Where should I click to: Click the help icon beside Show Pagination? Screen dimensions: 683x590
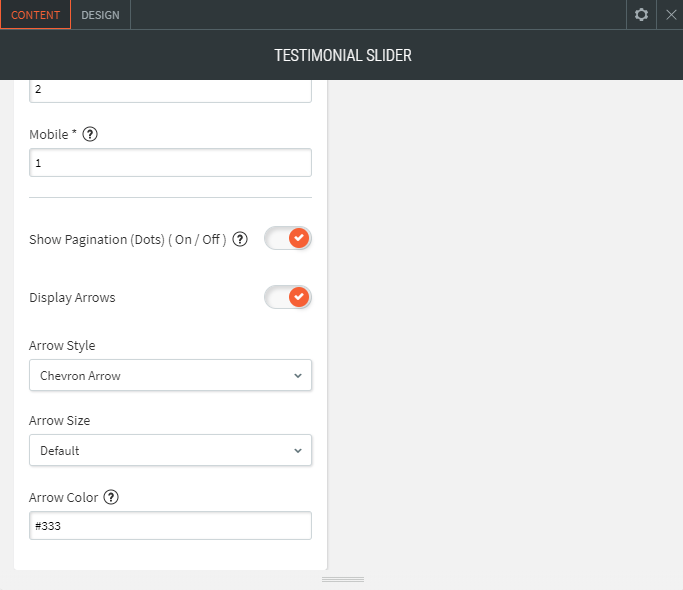click(x=240, y=239)
